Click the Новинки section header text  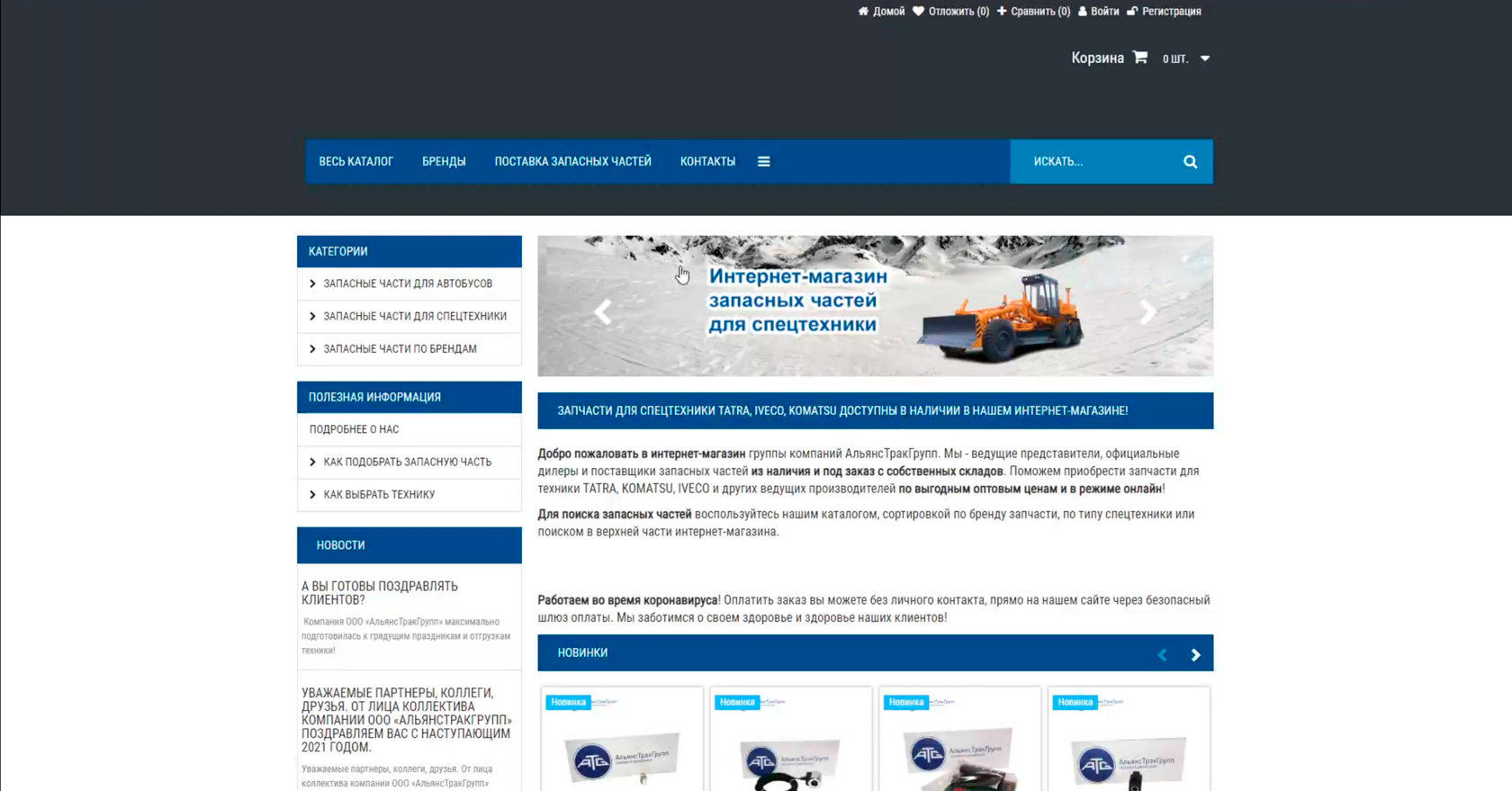[x=582, y=653]
